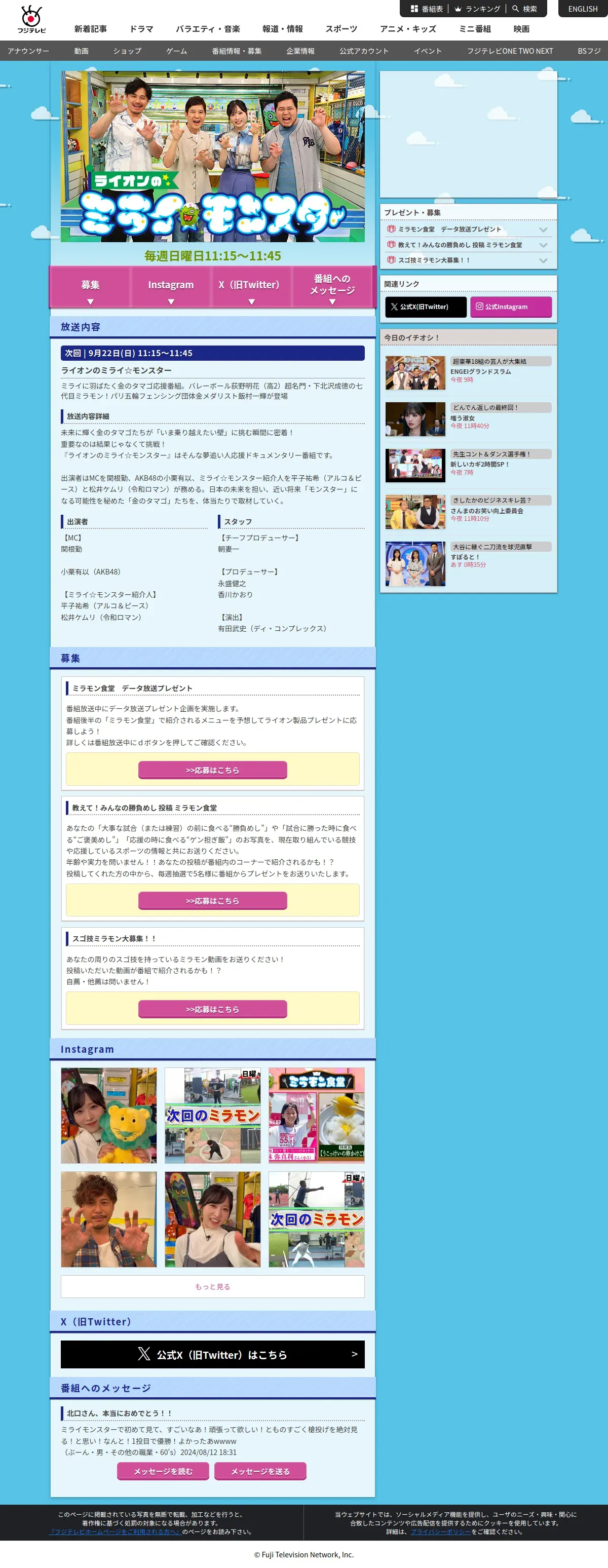Screen dimensions: 608x1568
Task: Go to 企業情報 page
Action: [x=300, y=51]
